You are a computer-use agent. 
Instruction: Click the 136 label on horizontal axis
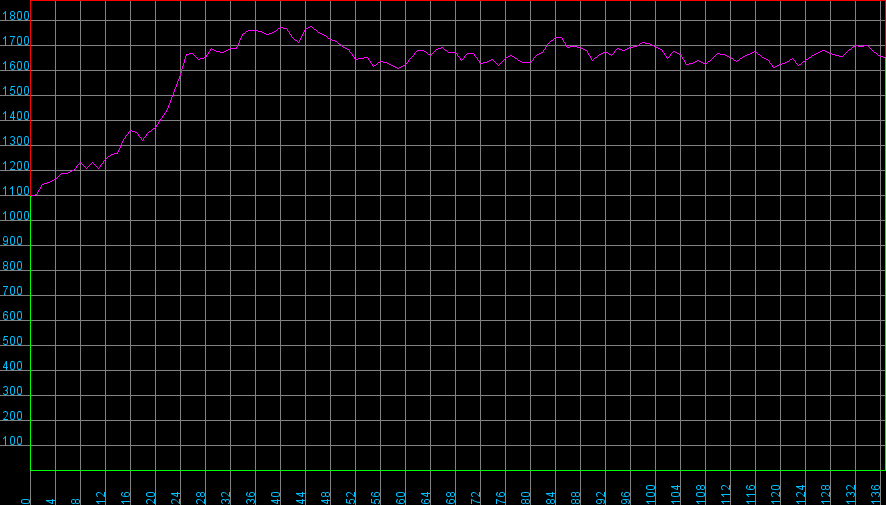pos(876,492)
